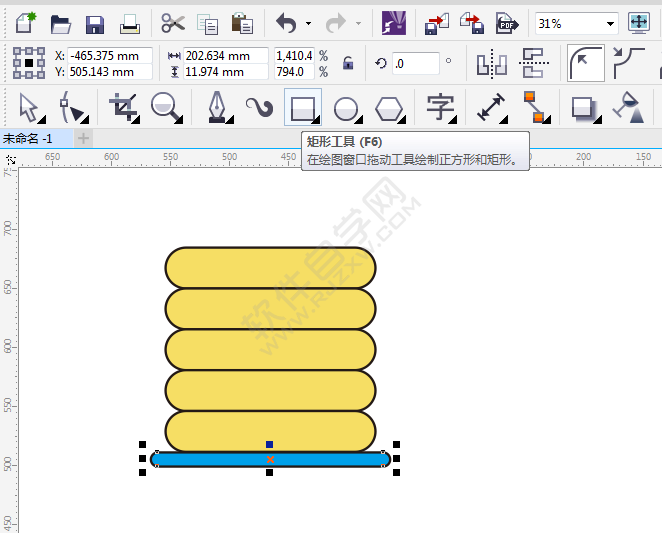Select the Polygon tool

click(390, 107)
